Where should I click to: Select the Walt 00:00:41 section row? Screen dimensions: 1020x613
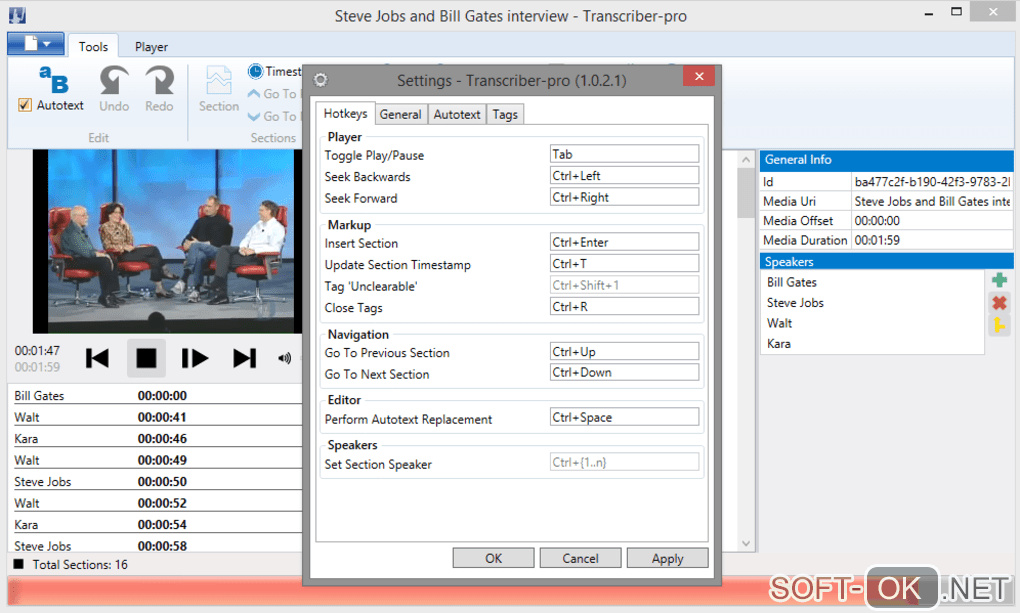(x=157, y=417)
